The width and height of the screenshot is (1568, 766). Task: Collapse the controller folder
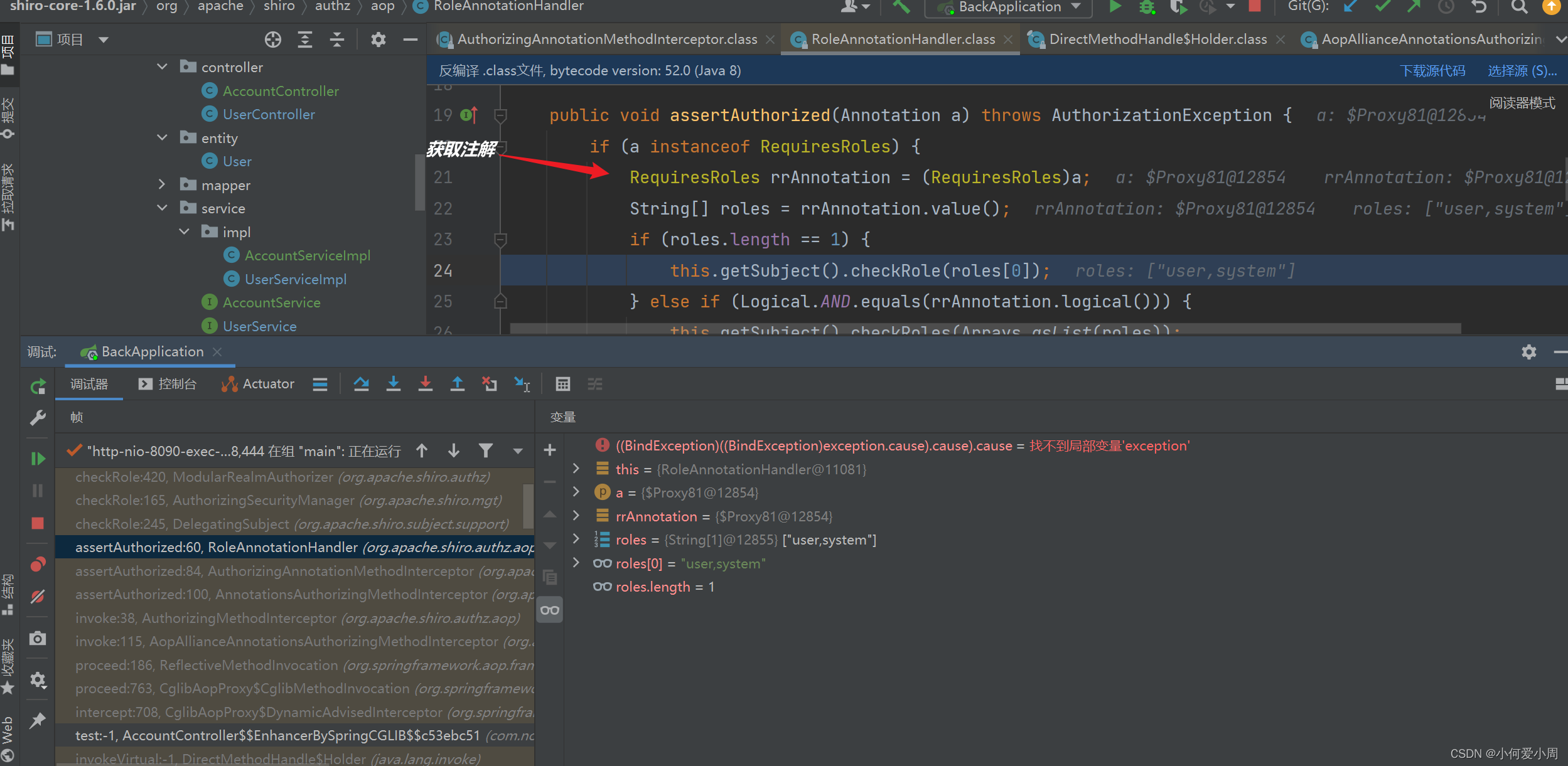163,66
